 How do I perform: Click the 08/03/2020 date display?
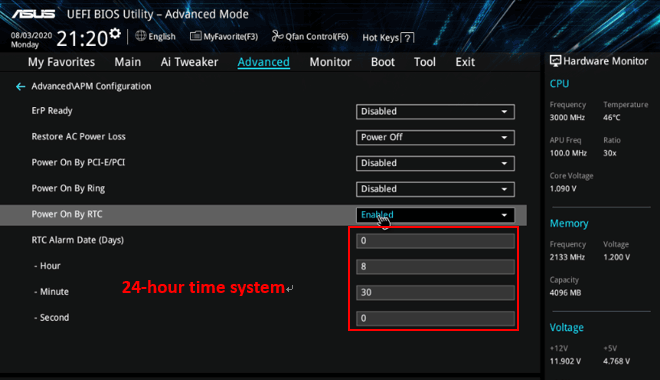point(31,35)
